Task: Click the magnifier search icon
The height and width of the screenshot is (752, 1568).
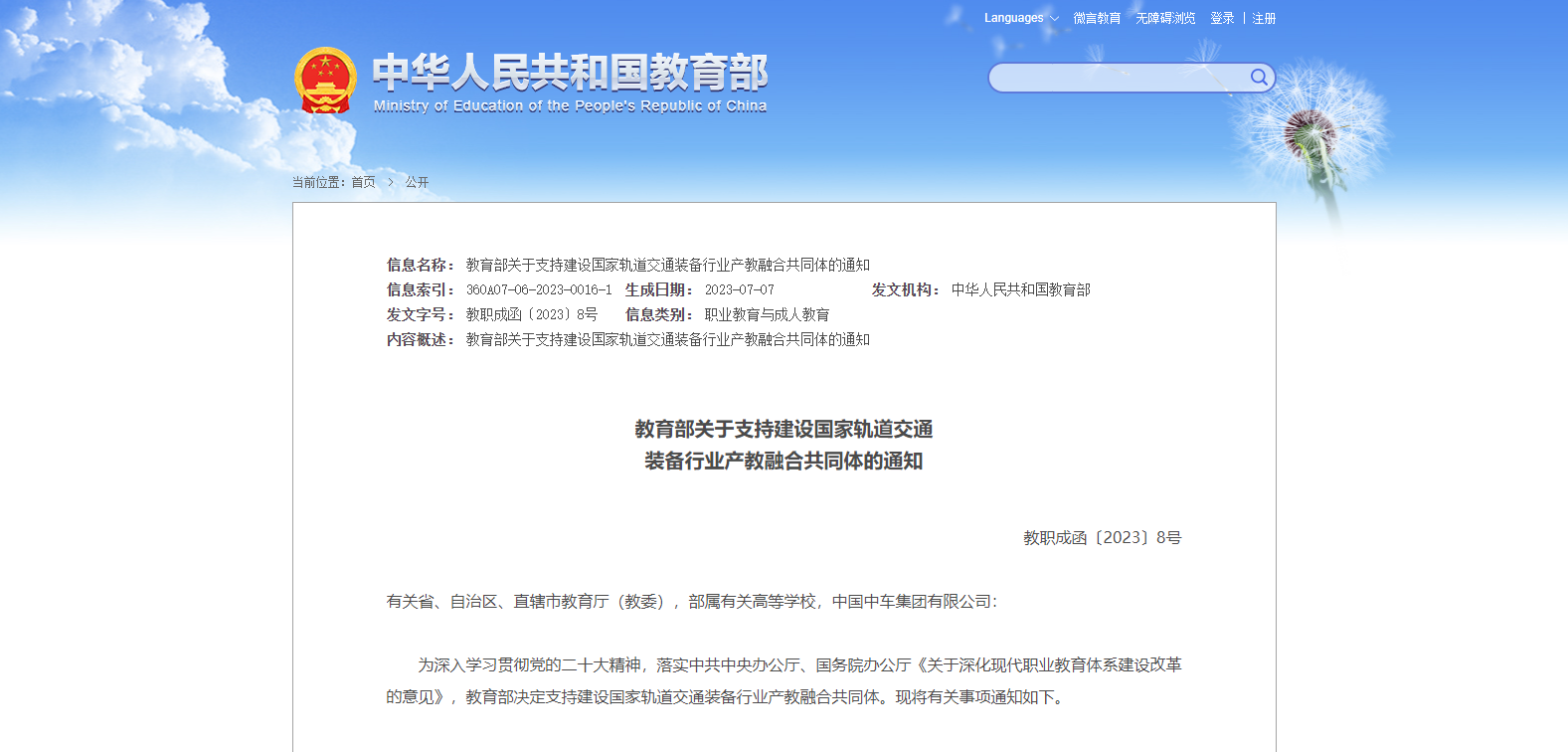Action: pos(1259,78)
